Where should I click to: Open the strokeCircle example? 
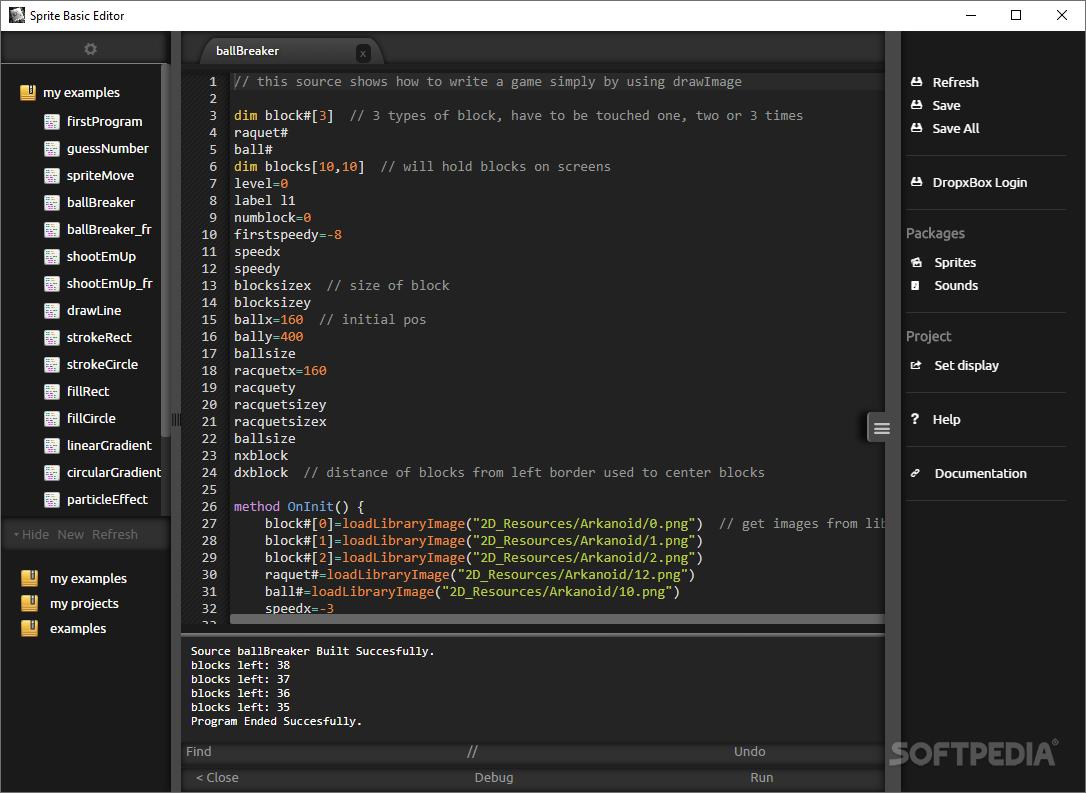pos(102,365)
